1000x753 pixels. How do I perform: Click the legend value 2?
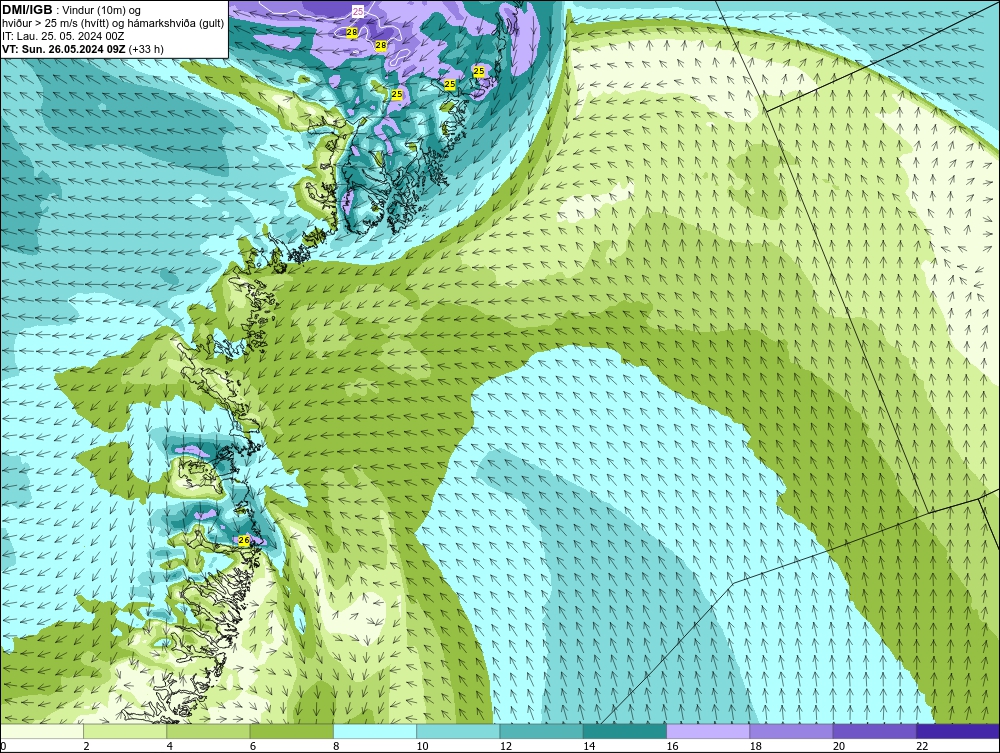86,747
